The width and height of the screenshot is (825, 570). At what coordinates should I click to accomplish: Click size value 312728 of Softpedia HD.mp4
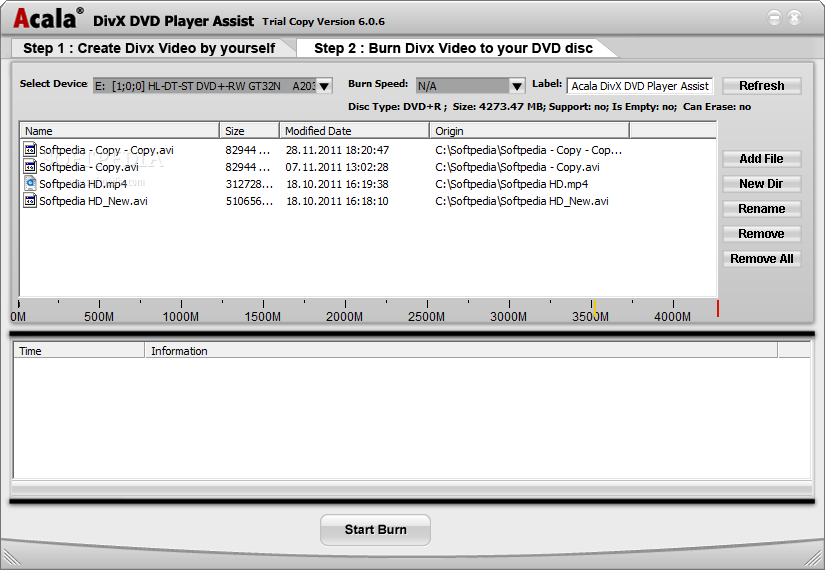coord(249,184)
